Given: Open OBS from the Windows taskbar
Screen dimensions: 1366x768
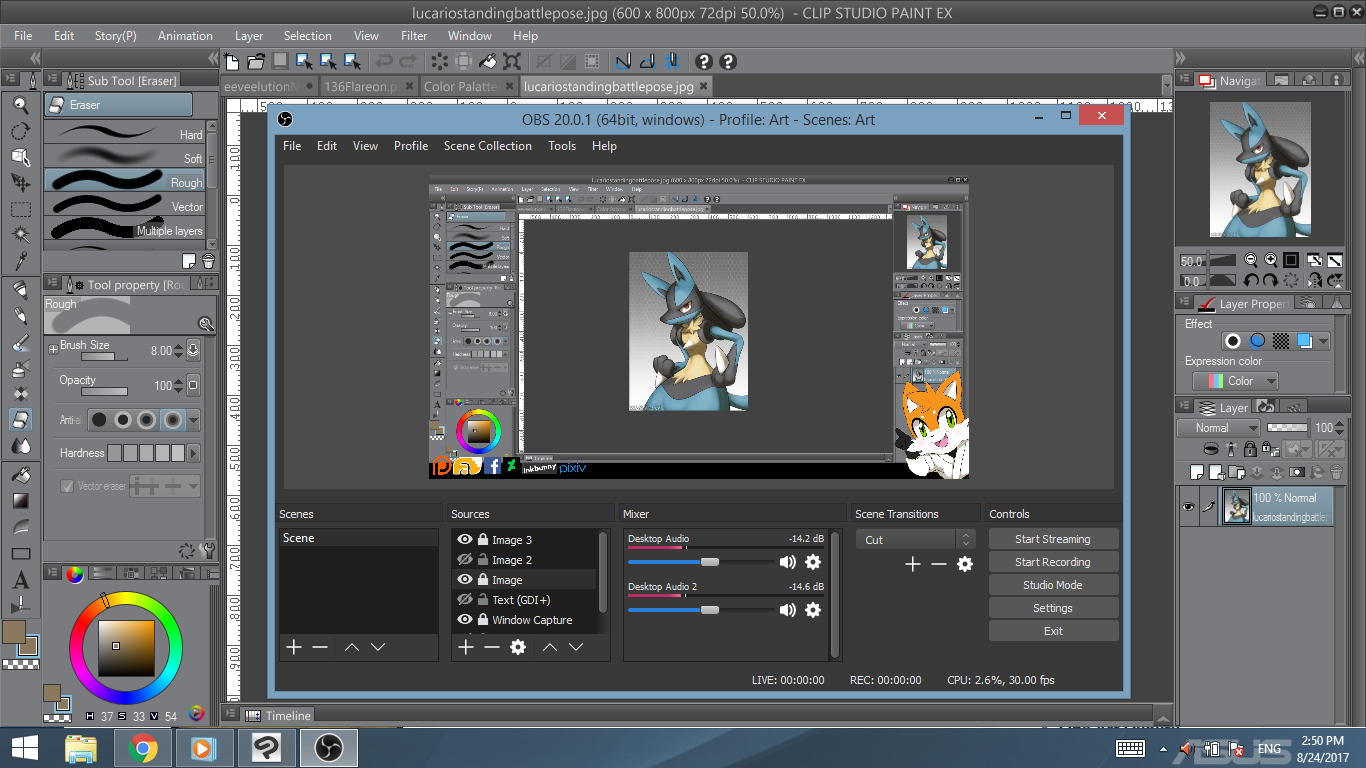Looking at the screenshot, I should point(328,747).
